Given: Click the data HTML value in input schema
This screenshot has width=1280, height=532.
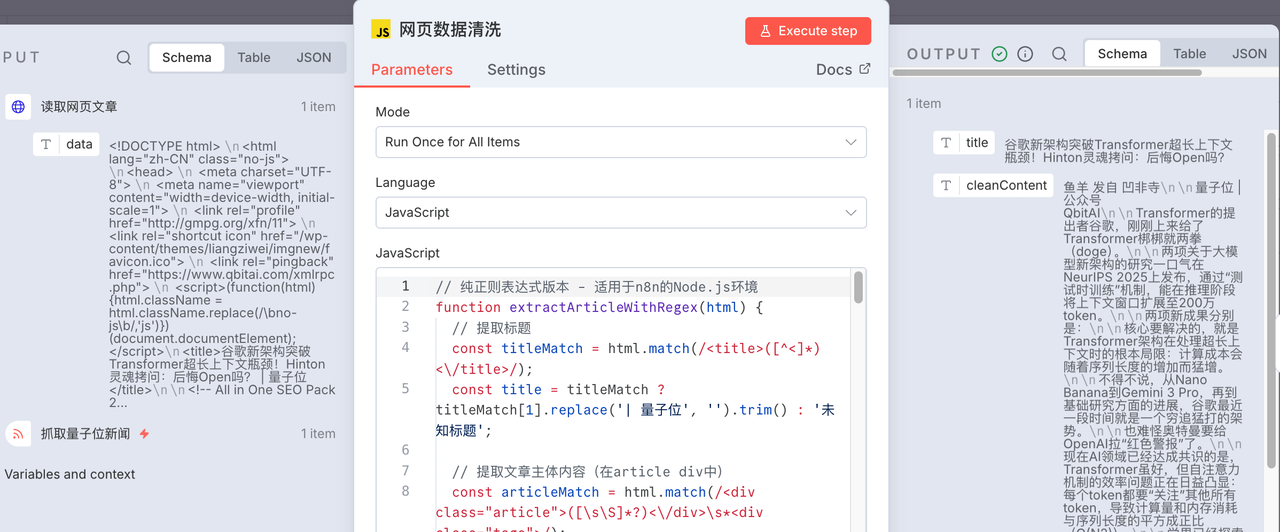Looking at the screenshot, I should pos(221,274).
